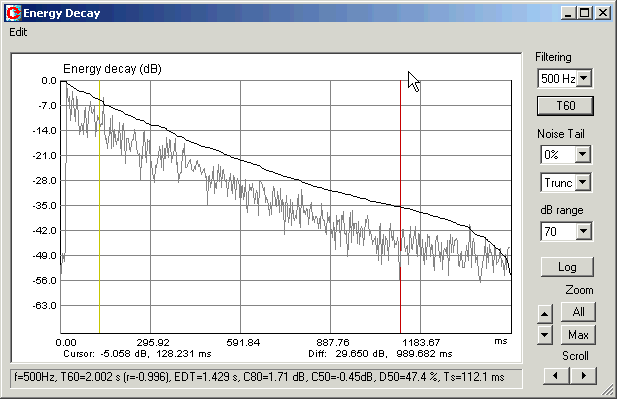Expand the Noise Tail 0% dropdown
This screenshot has width=617, height=399.
click(x=582, y=154)
